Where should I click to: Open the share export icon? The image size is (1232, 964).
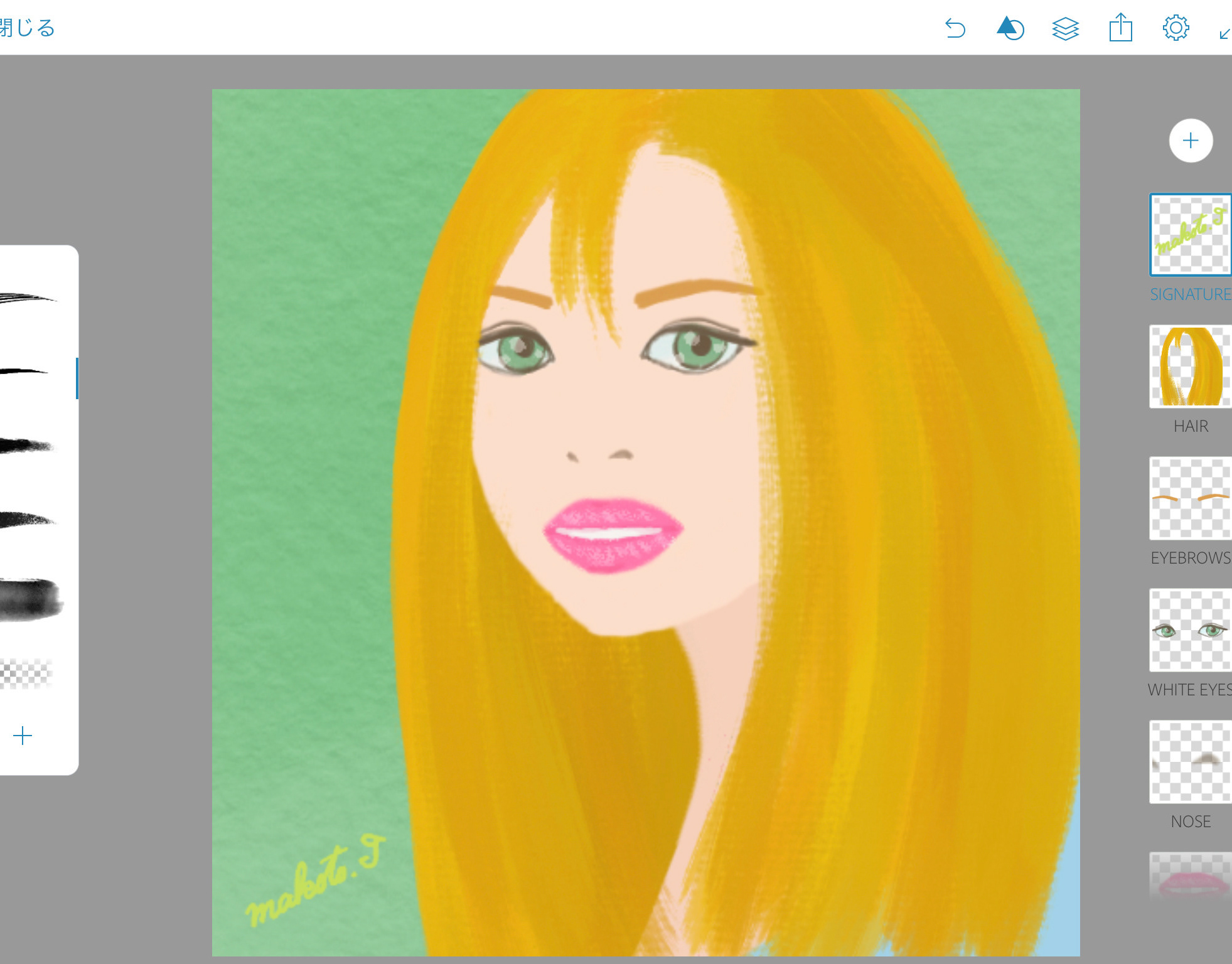click(1120, 28)
